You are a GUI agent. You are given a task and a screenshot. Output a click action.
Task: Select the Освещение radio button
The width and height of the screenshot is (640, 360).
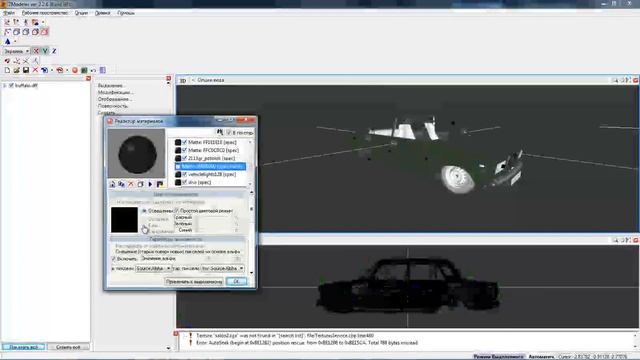(x=144, y=211)
